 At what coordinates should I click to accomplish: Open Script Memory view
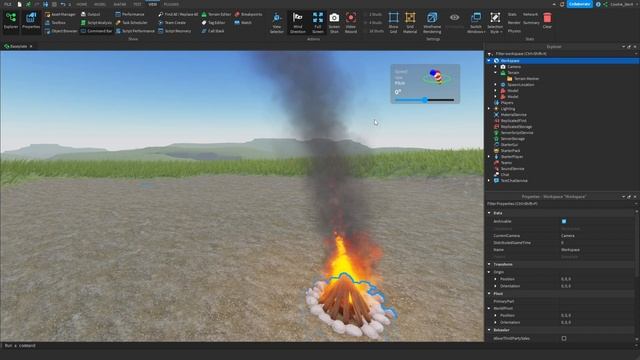point(174,31)
